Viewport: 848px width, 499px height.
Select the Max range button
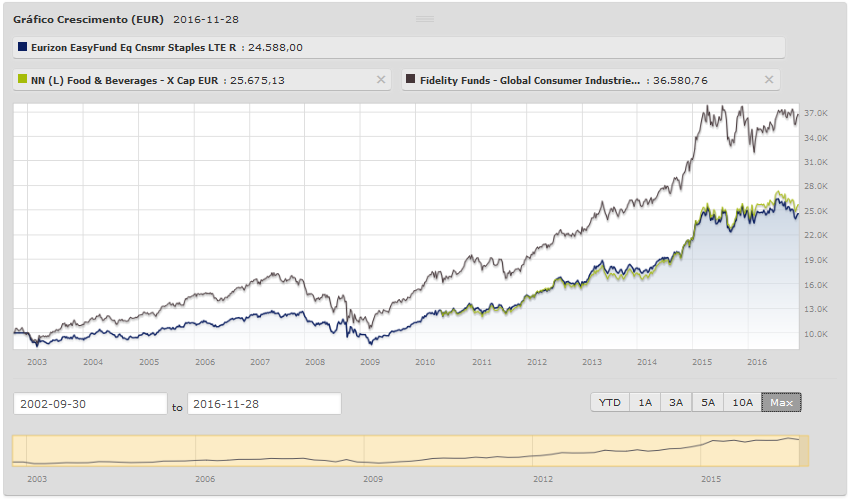tap(781, 402)
